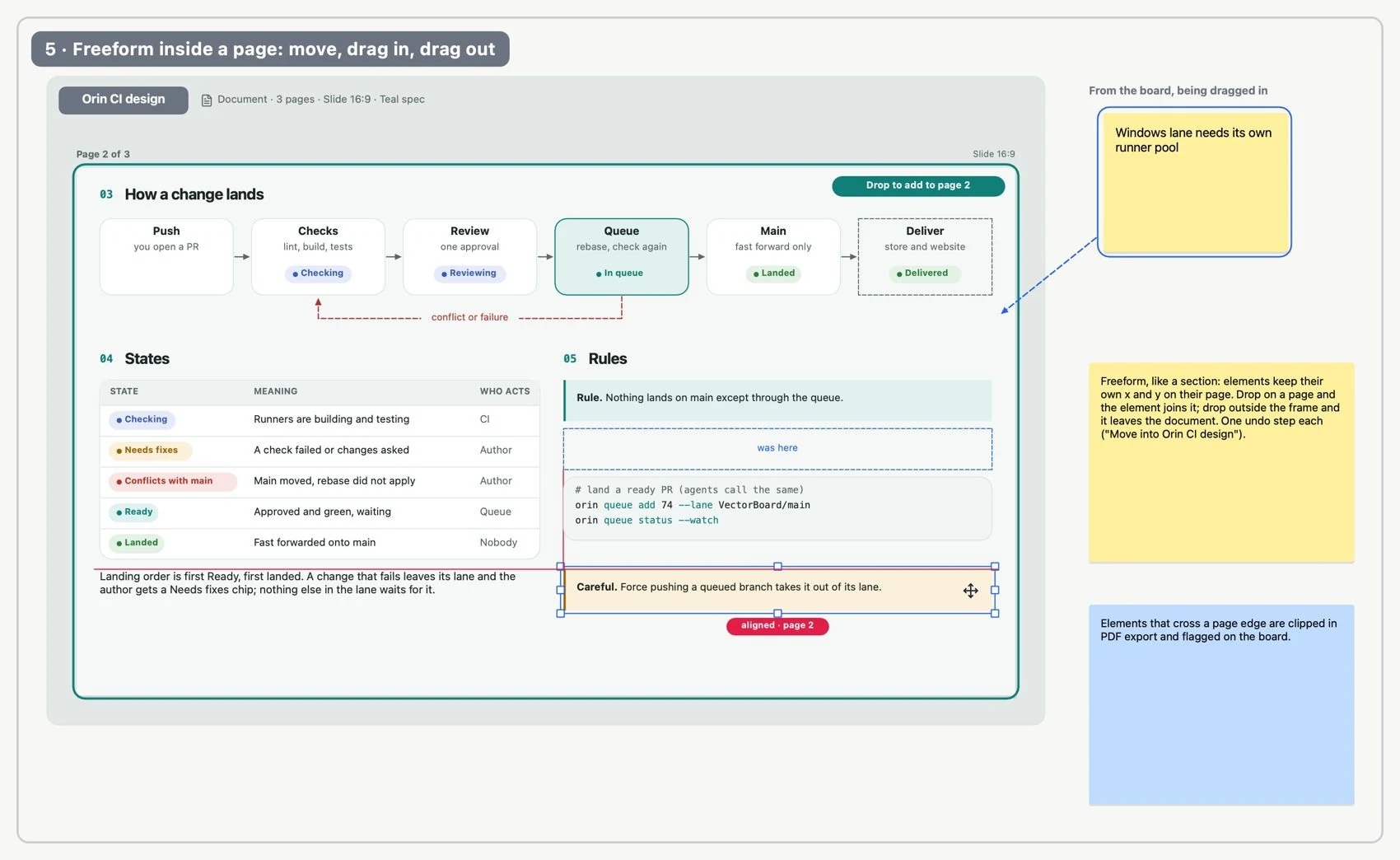Click the "Landing order is first Ready" paragraph
This screenshot has height=860, width=1400.
pyautogui.click(x=308, y=583)
